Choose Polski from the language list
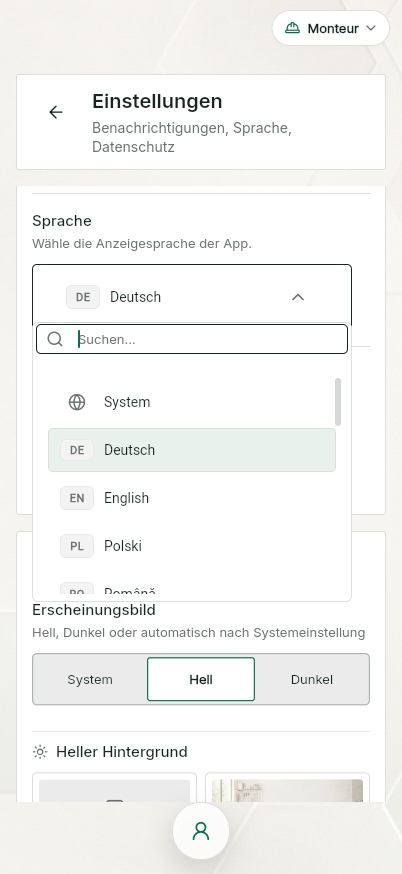 (x=192, y=546)
